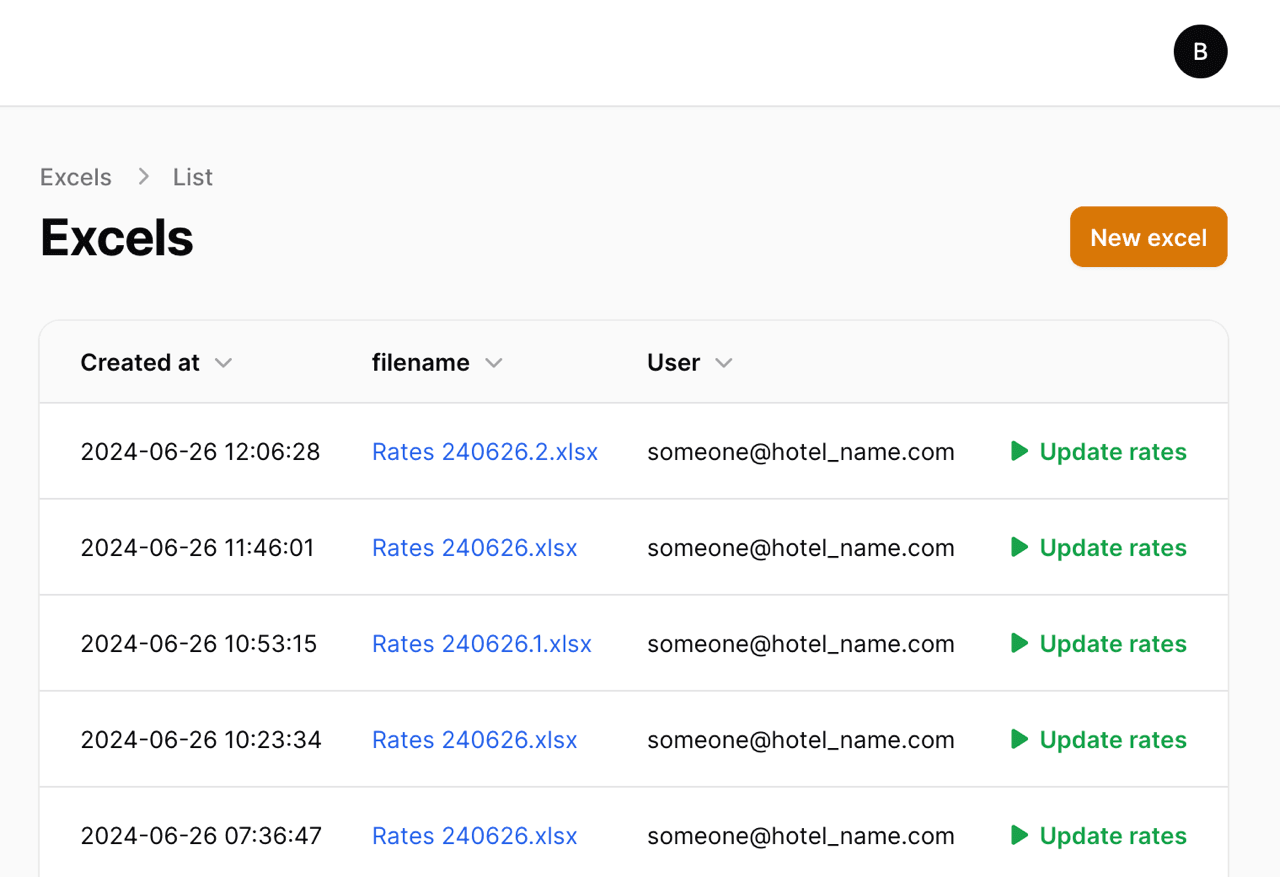Viewport: 1280px width, 877px height.
Task: Click Rates 240626.xlsx in the 10:23:34 row
Action: [474, 740]
